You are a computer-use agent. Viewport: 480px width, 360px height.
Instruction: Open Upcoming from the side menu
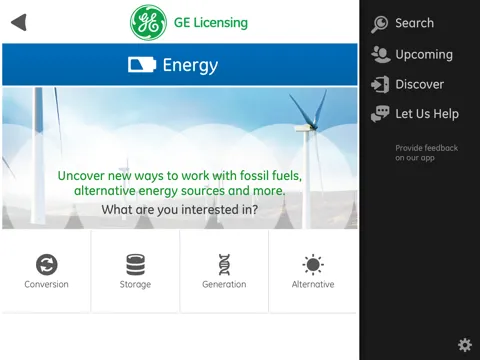pyautogui.click(x=424, y=55)
